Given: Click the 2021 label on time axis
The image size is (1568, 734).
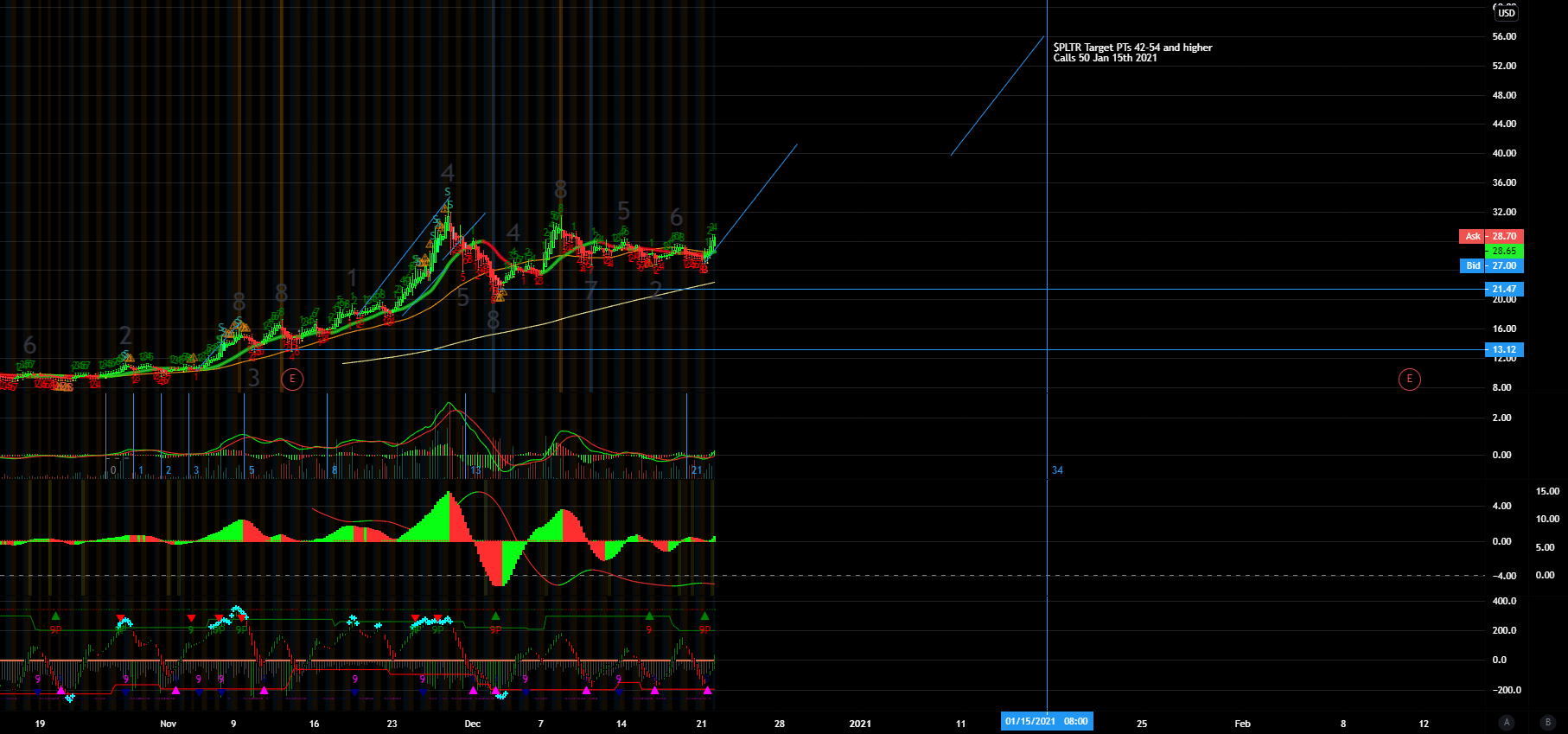Looking at the screenshot, I should click(860, 724).
